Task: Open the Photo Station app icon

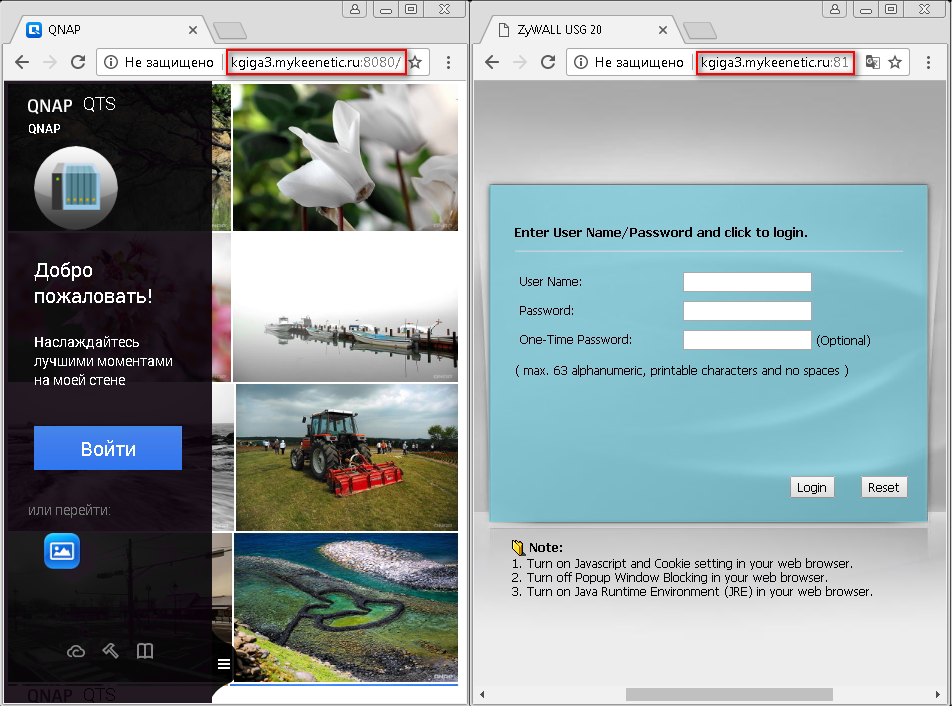Action: coord(62,550)
